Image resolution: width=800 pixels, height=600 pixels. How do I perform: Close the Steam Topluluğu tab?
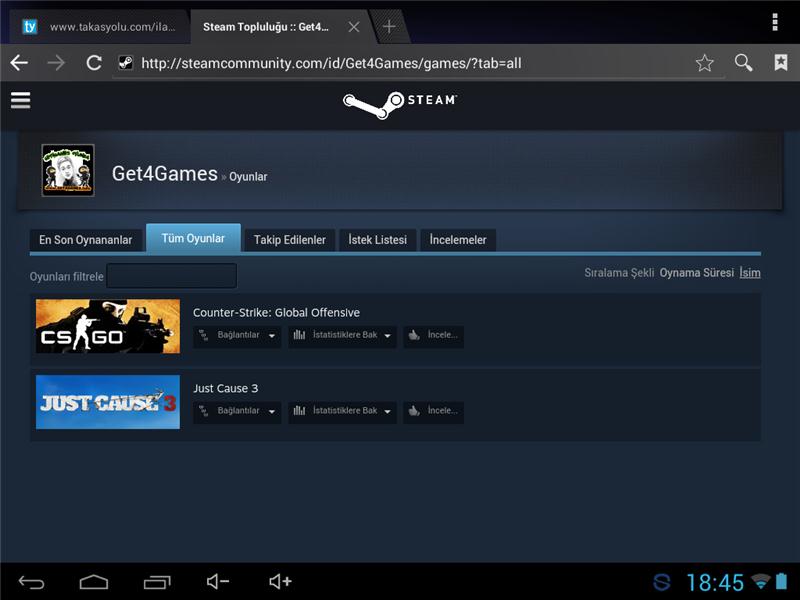(354, 27)
